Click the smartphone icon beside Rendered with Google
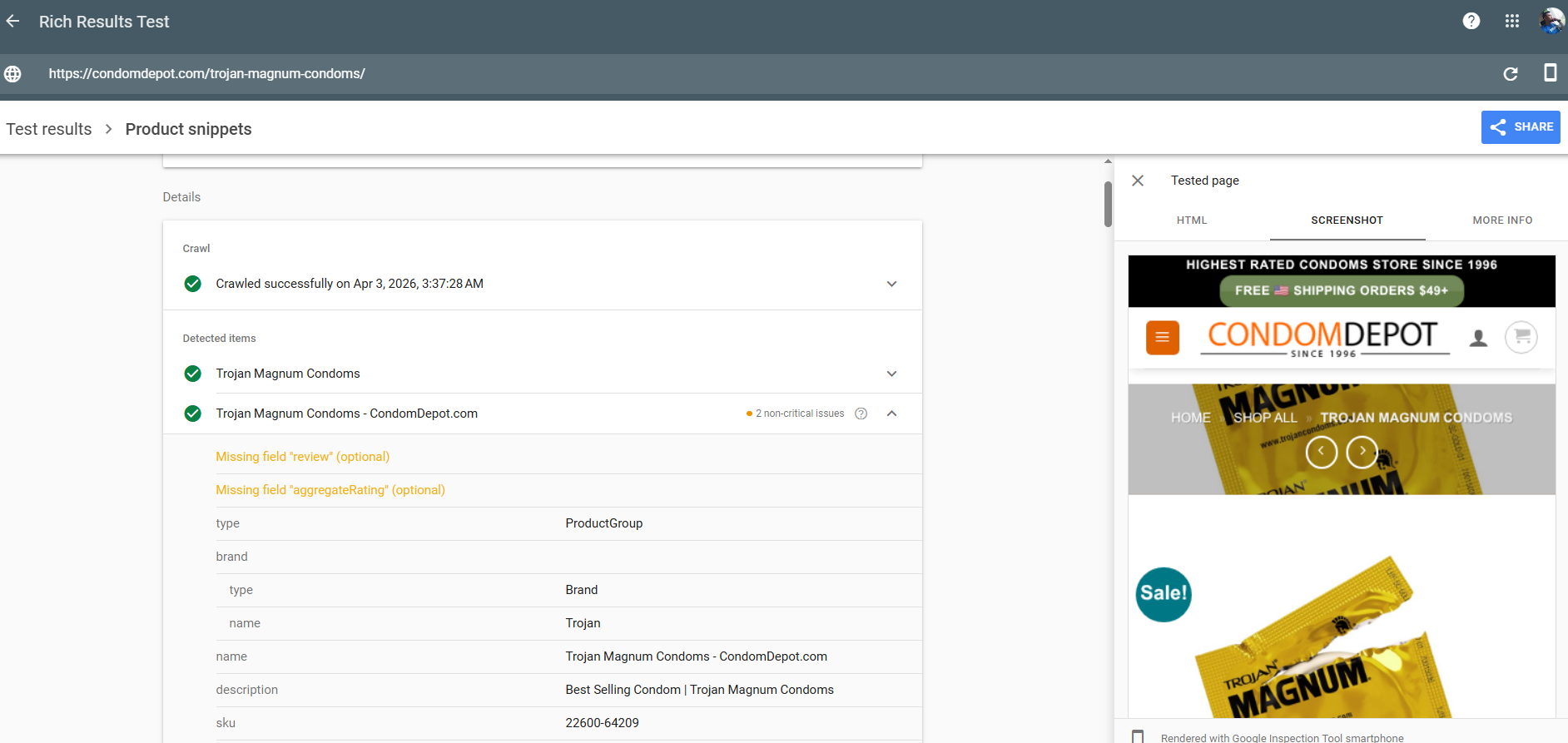The image size is (1568, 743). click(1138, 737)
